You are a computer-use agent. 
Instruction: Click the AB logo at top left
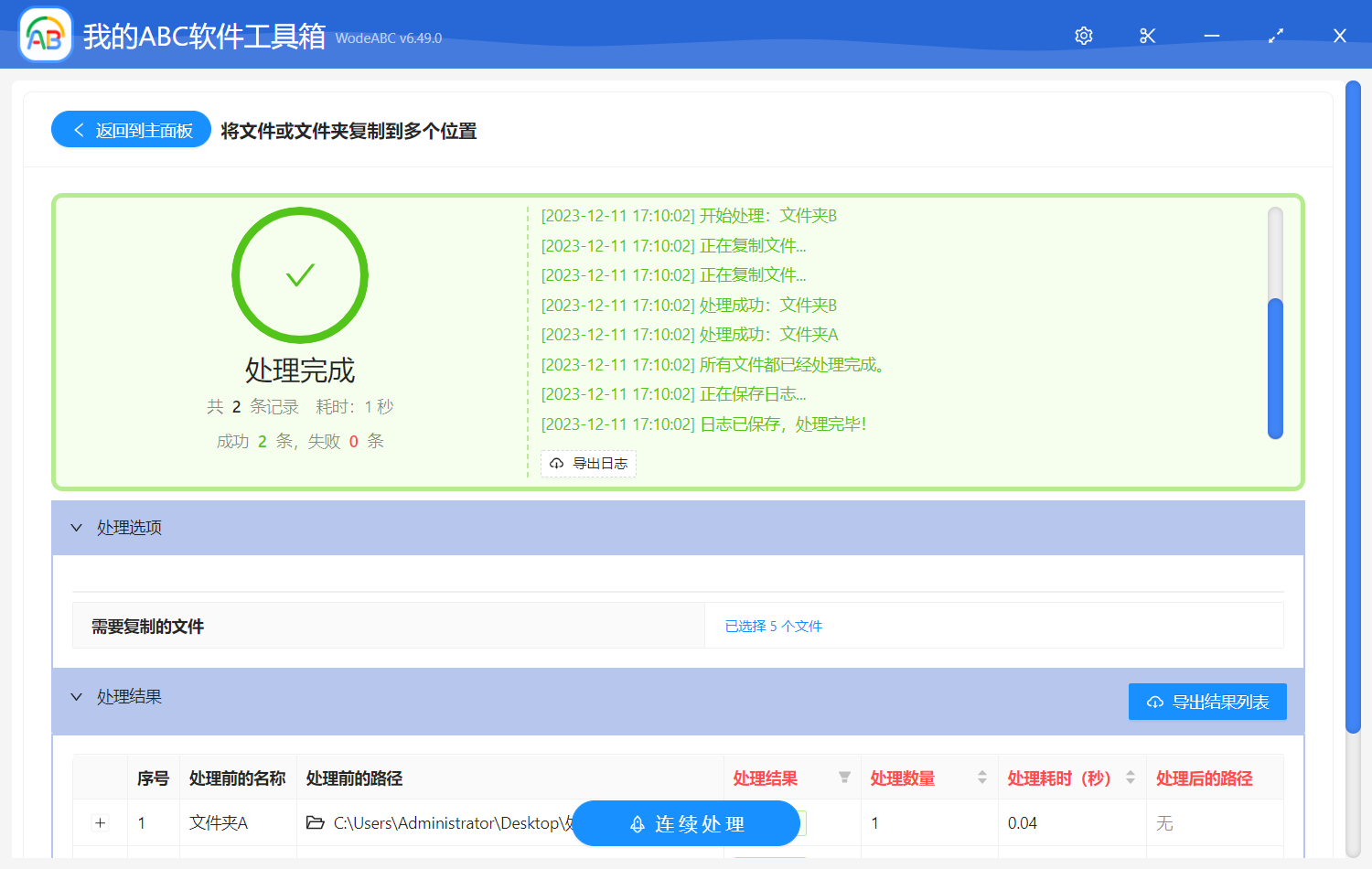[45, 35]
